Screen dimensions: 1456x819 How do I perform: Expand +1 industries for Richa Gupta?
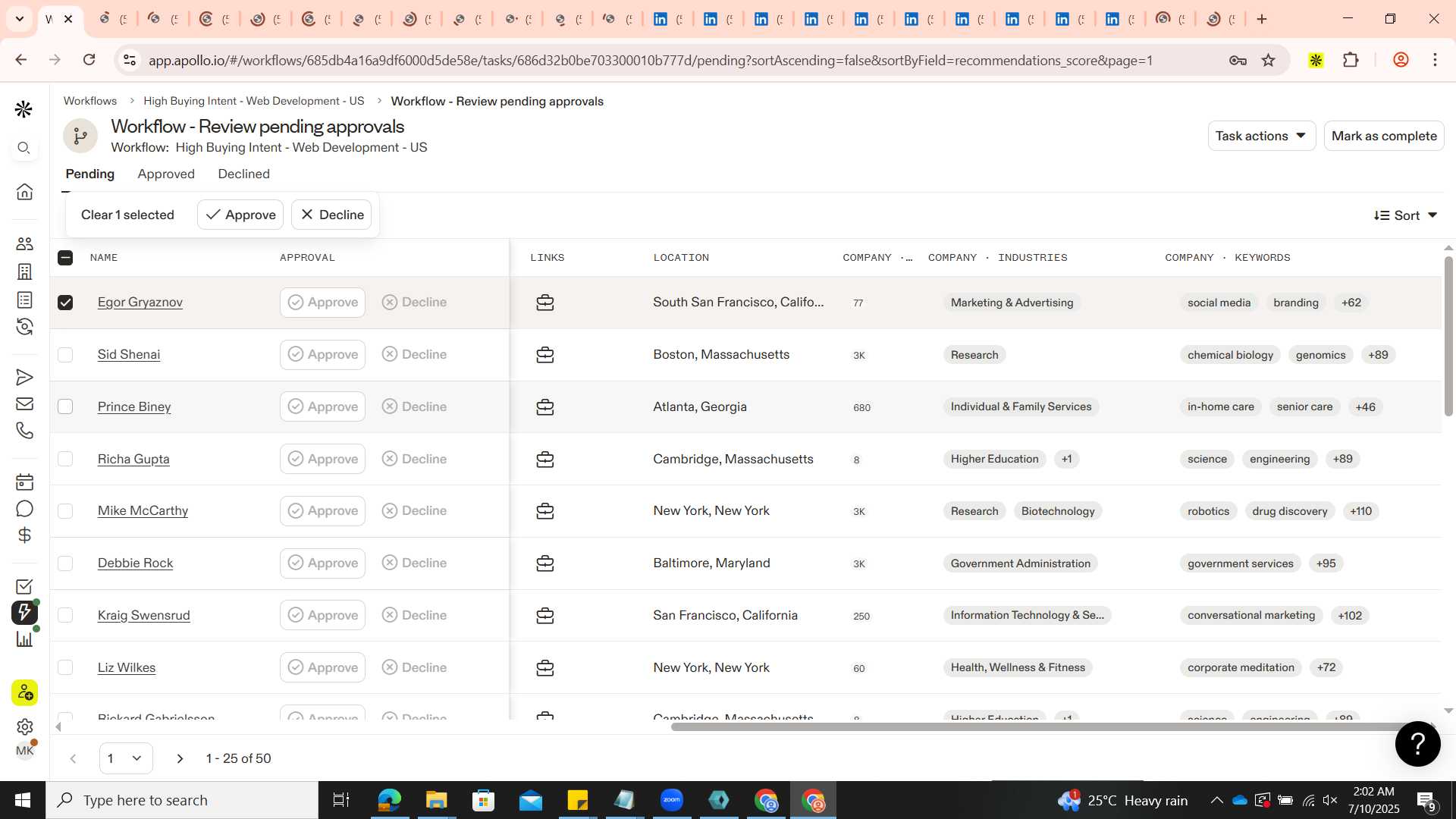click(x=1066, y=459)
